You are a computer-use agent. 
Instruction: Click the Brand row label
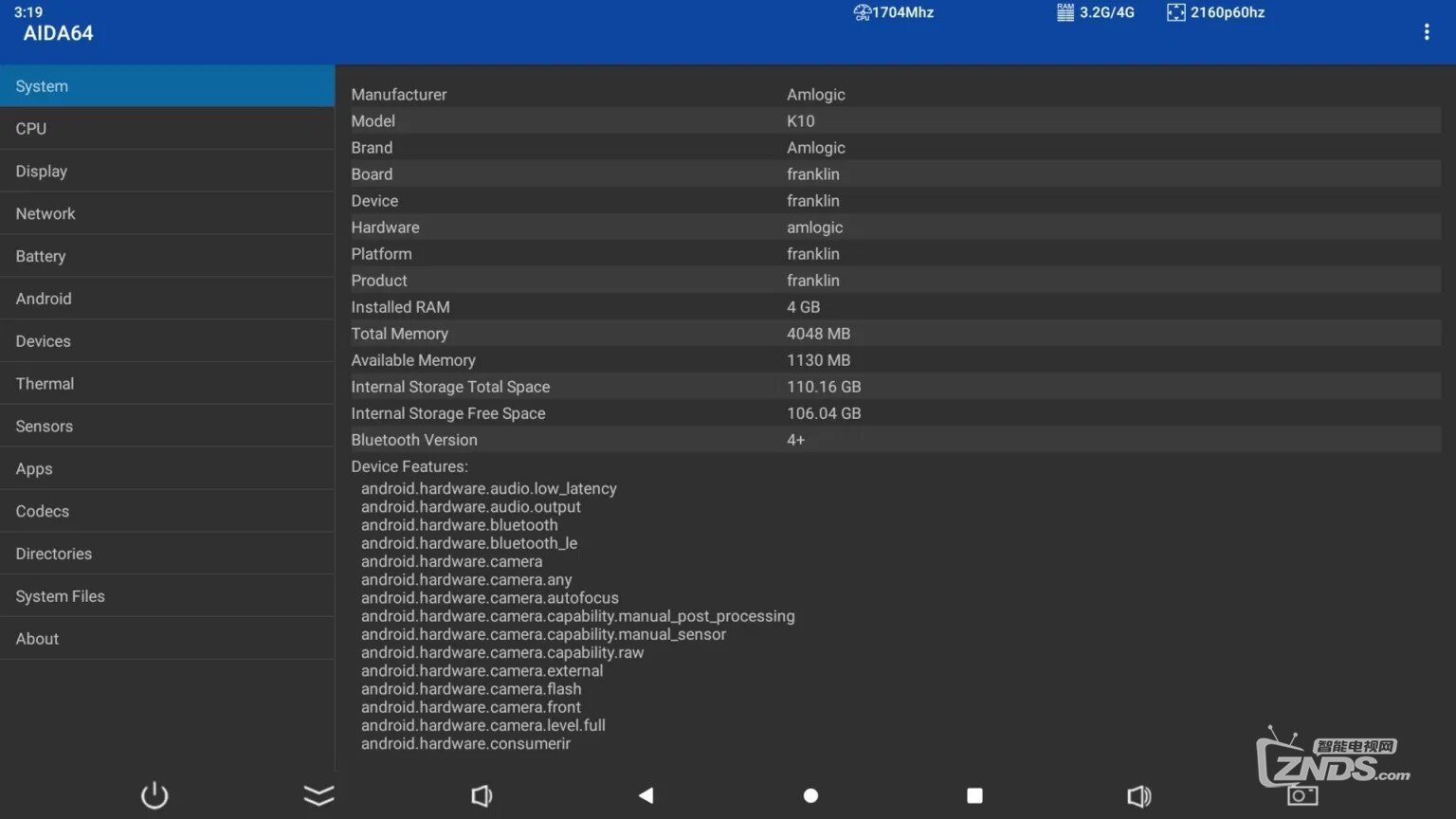(x=372, y=148)
